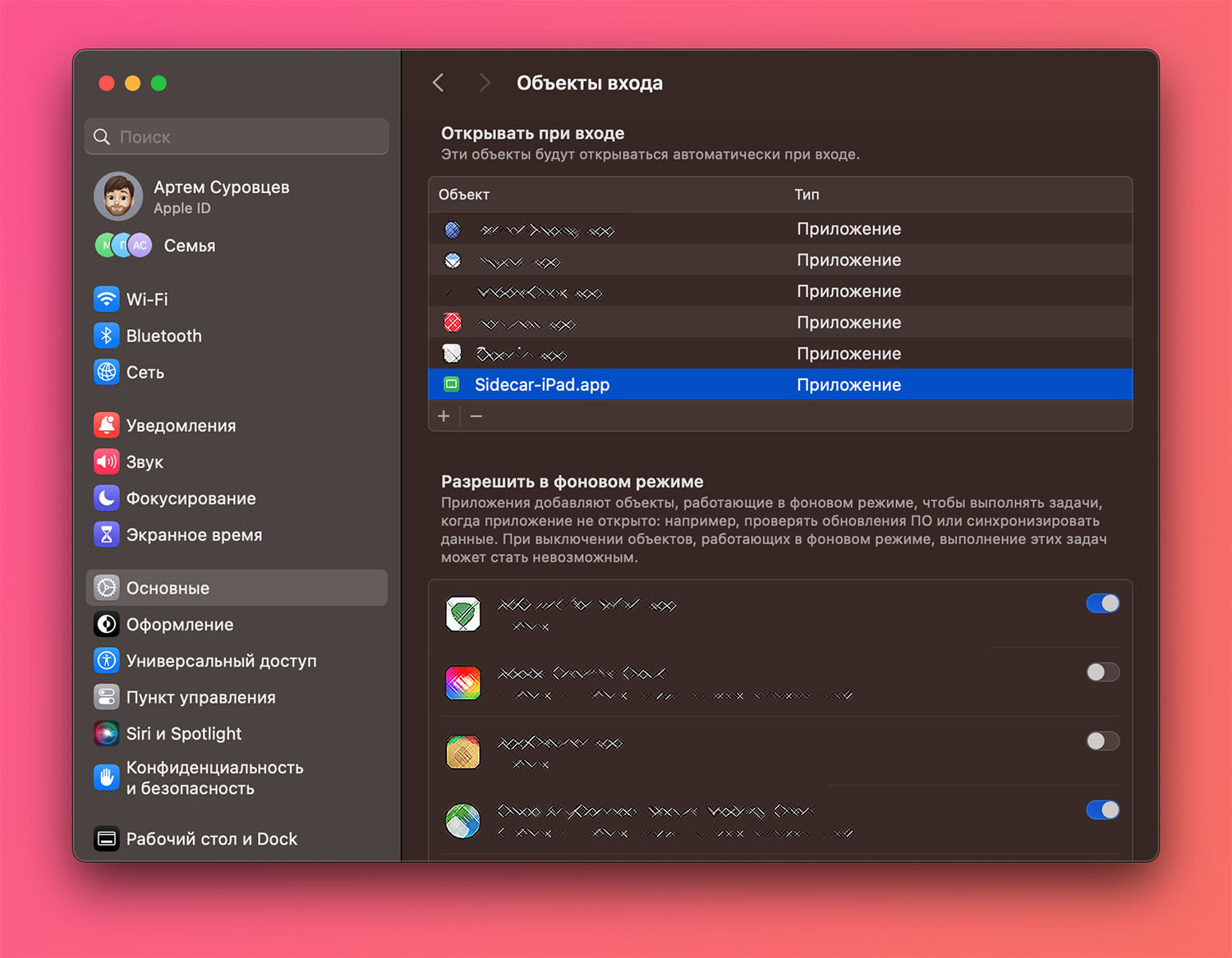This screenshot has height=958, width=1232.
Task: Select the Основные gear icon
Action: coord(107,588)
